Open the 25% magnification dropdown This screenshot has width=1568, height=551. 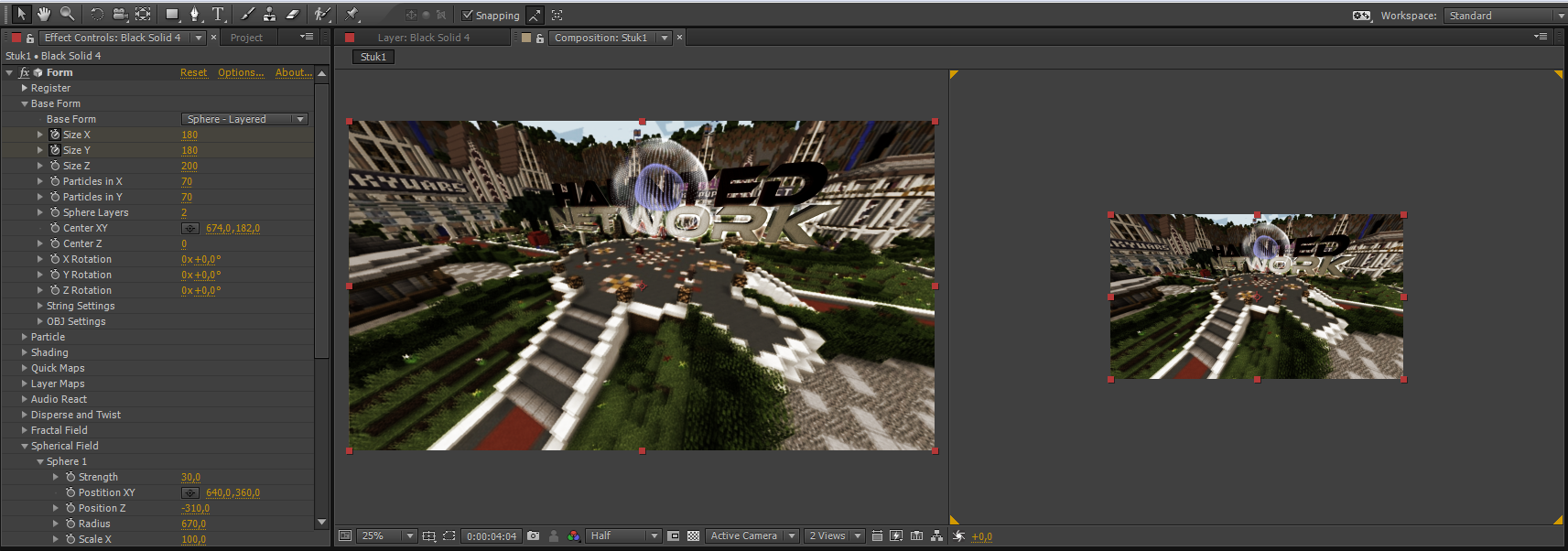click(388, 536)
